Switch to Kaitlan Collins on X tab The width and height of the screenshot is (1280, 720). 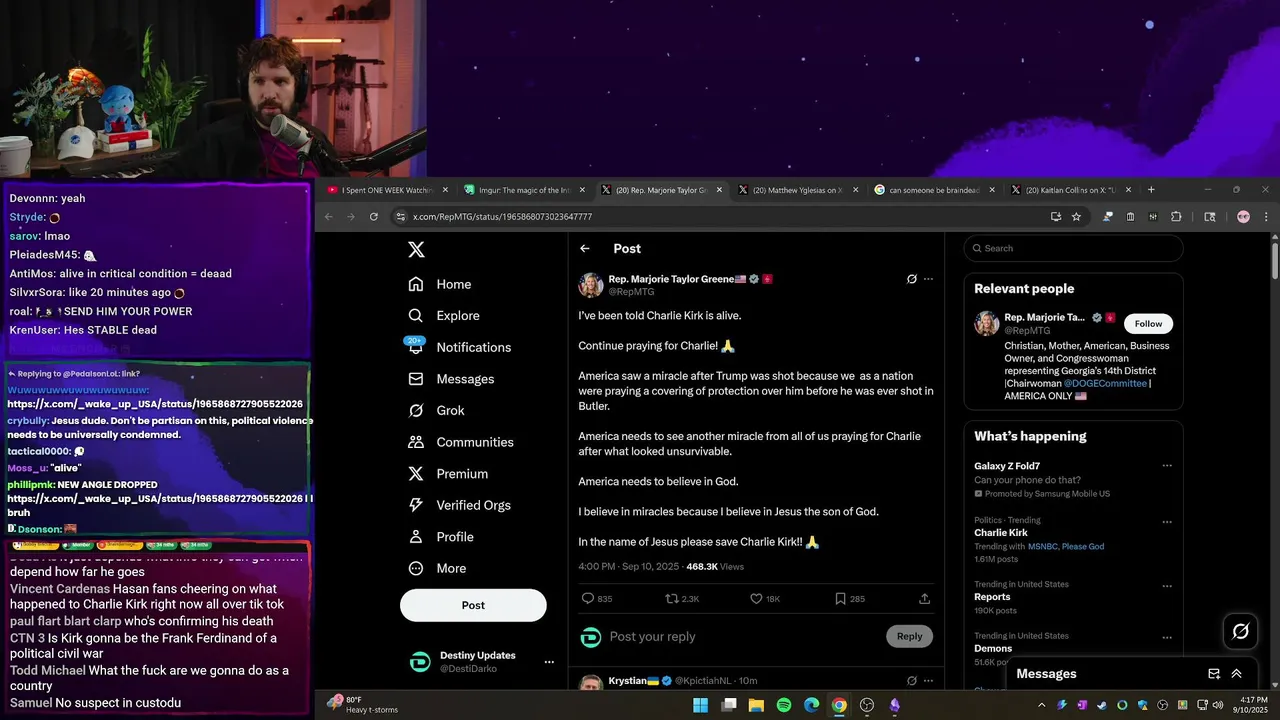pos(1071,190)
